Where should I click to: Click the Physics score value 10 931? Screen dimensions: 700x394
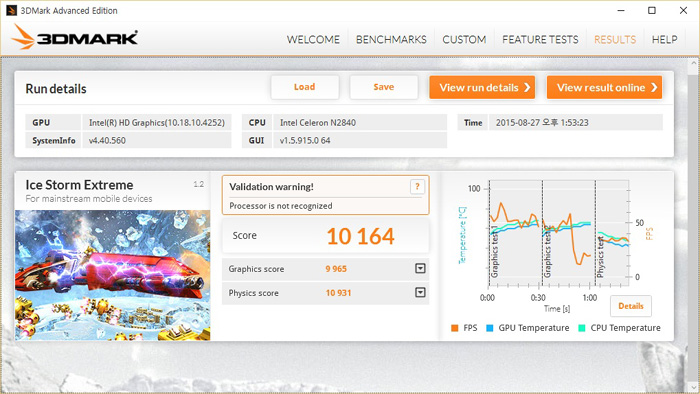pos(338,293)
